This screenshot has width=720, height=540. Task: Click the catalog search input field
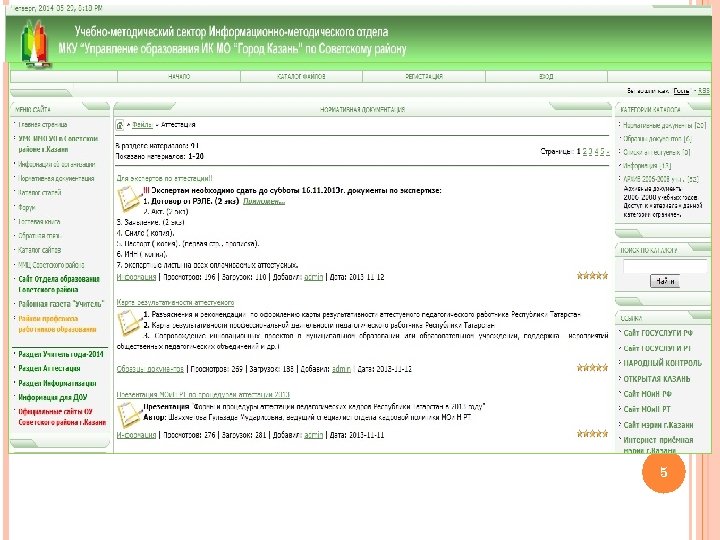tap(665, 266)
